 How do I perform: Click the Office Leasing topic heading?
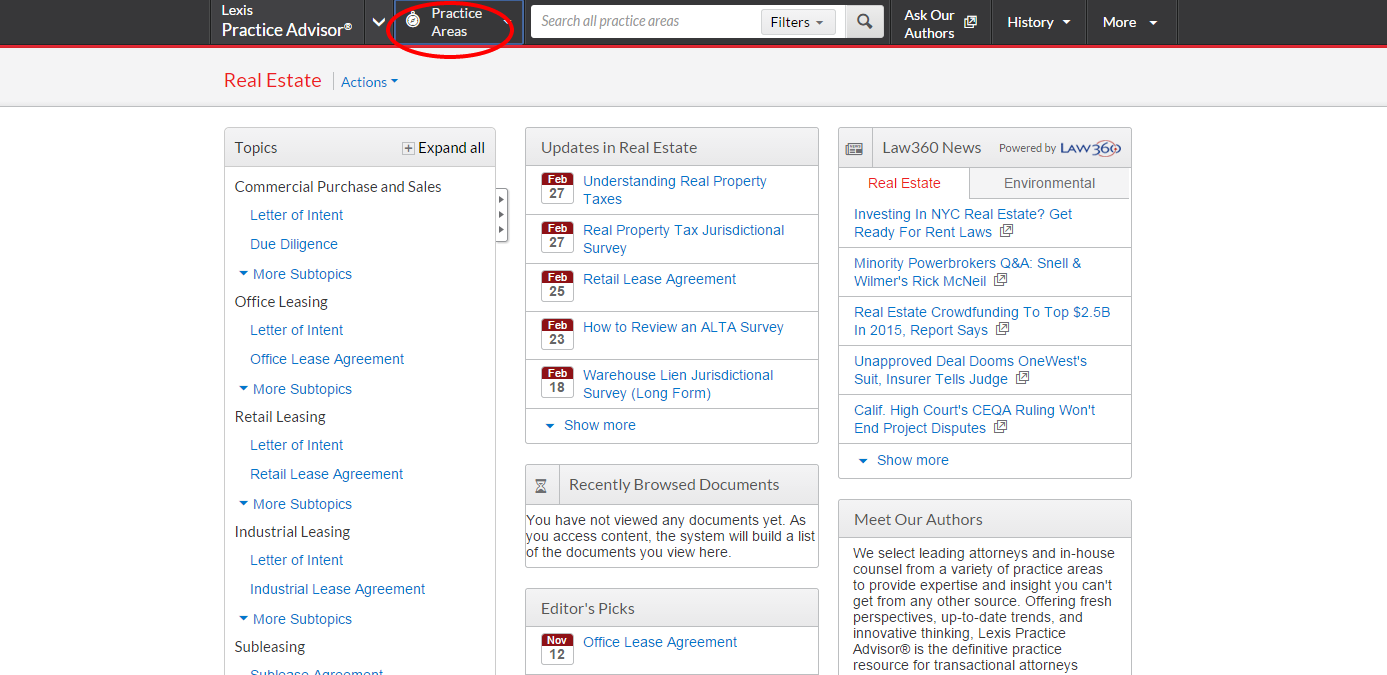tap(281, 302)
